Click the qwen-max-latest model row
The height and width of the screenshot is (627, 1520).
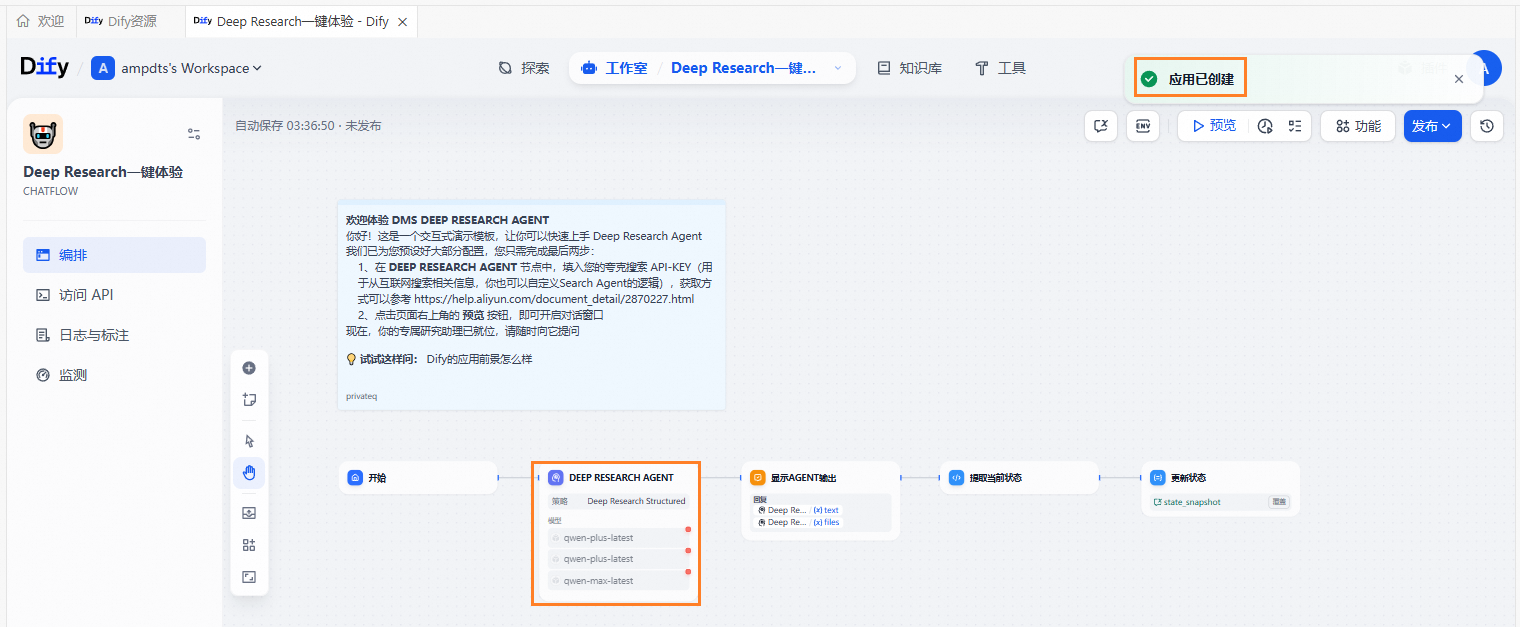pos(618,581)
